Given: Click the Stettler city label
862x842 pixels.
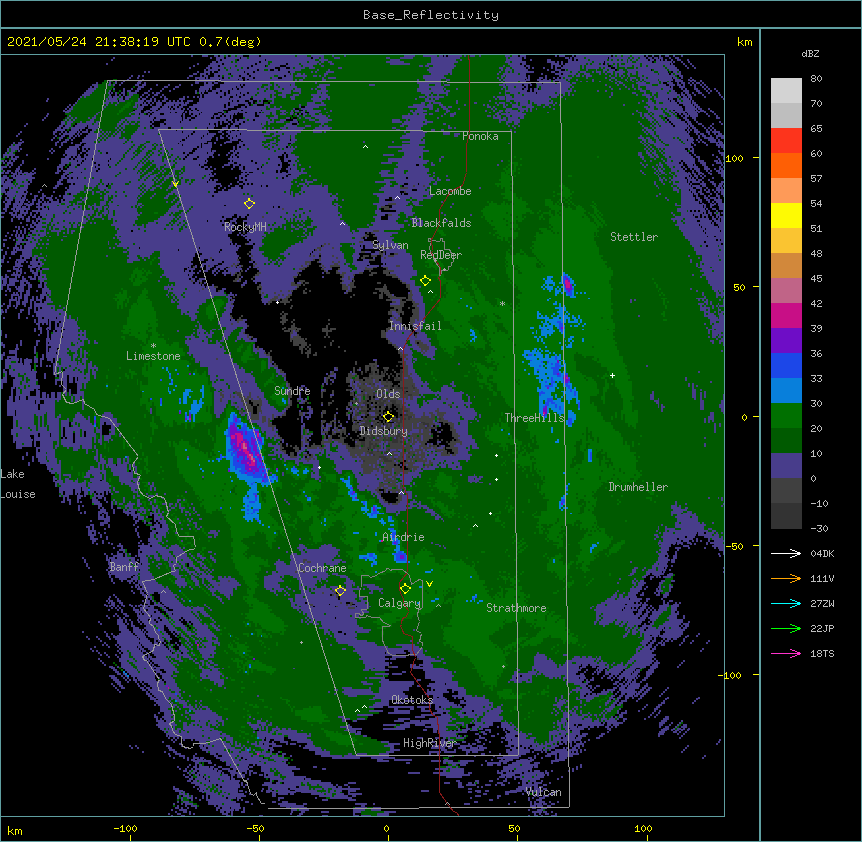Looking at the screenshot, I should [634, 237].
